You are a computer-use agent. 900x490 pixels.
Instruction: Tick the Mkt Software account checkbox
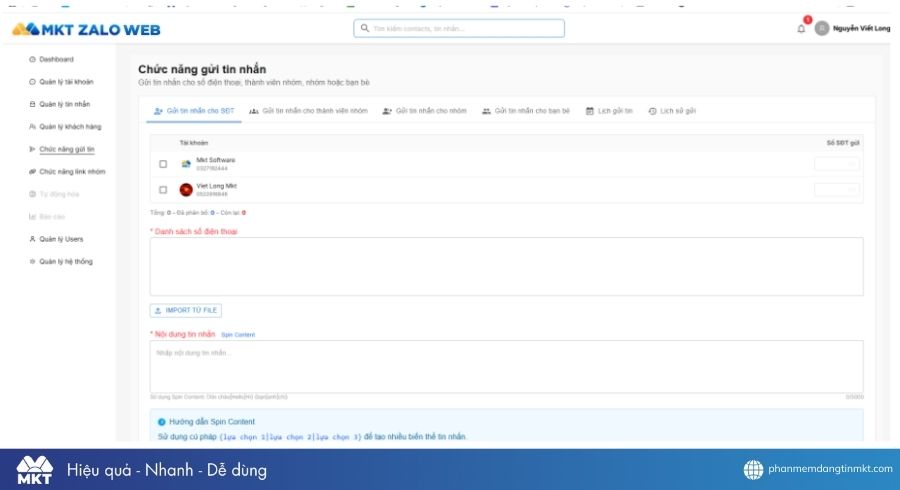[x=163, y=164]
